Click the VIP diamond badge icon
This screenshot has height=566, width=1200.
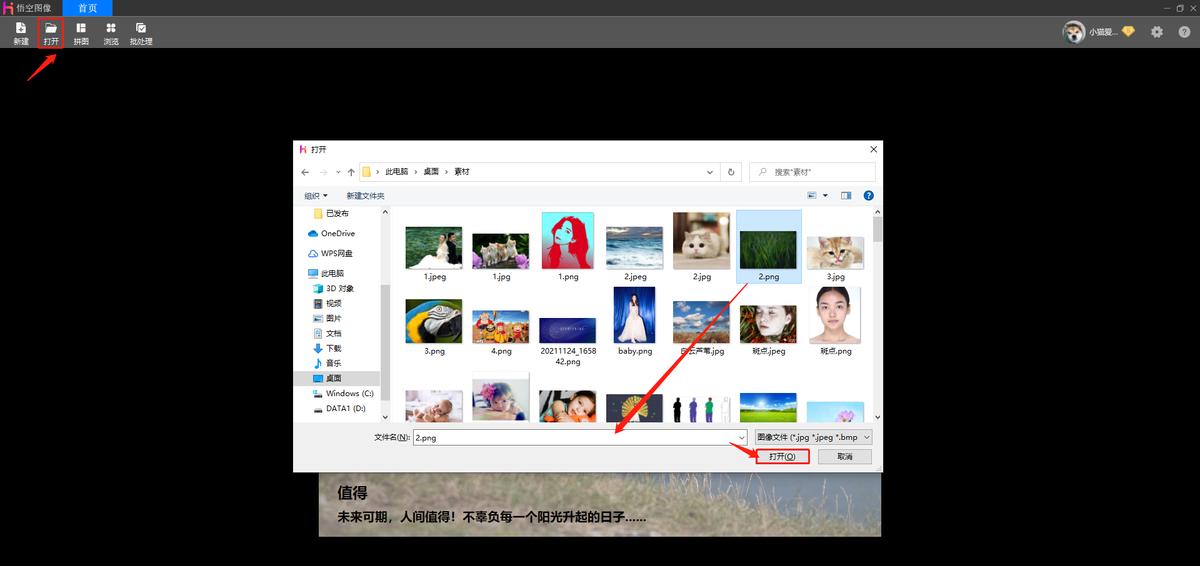pos(1128,32)
